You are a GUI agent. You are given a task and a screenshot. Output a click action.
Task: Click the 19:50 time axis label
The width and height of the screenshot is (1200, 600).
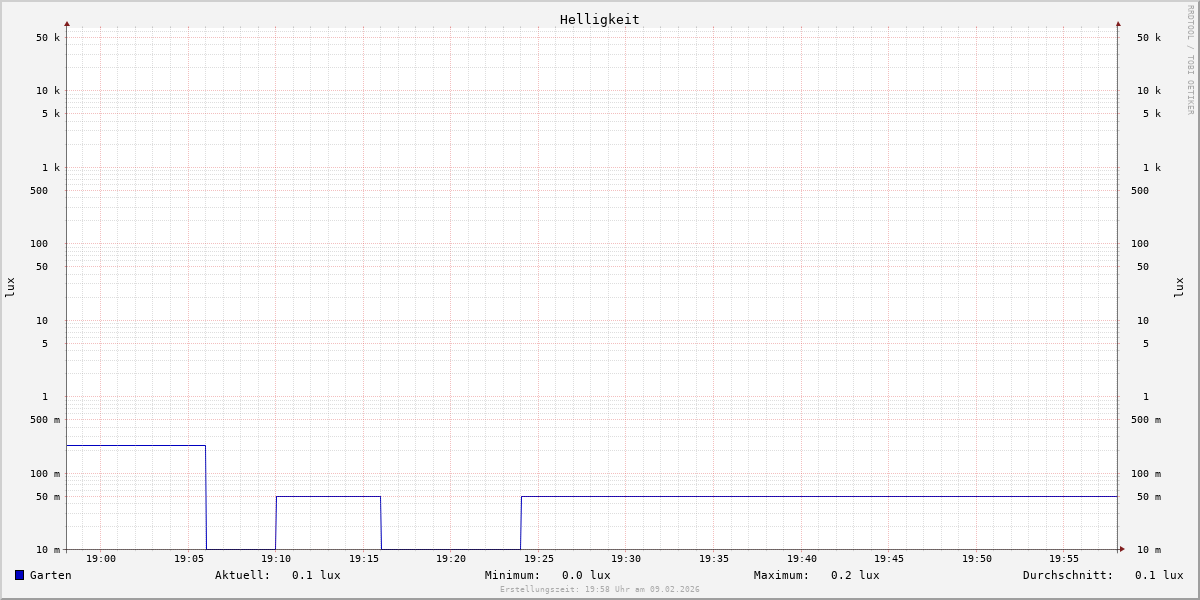click(x=977, y=559)
